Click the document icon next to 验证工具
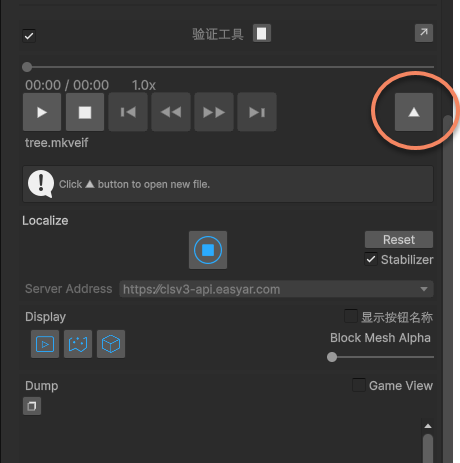Image resolution: width=460 pixels, height=463 pixels. click(x=262, y=33)
